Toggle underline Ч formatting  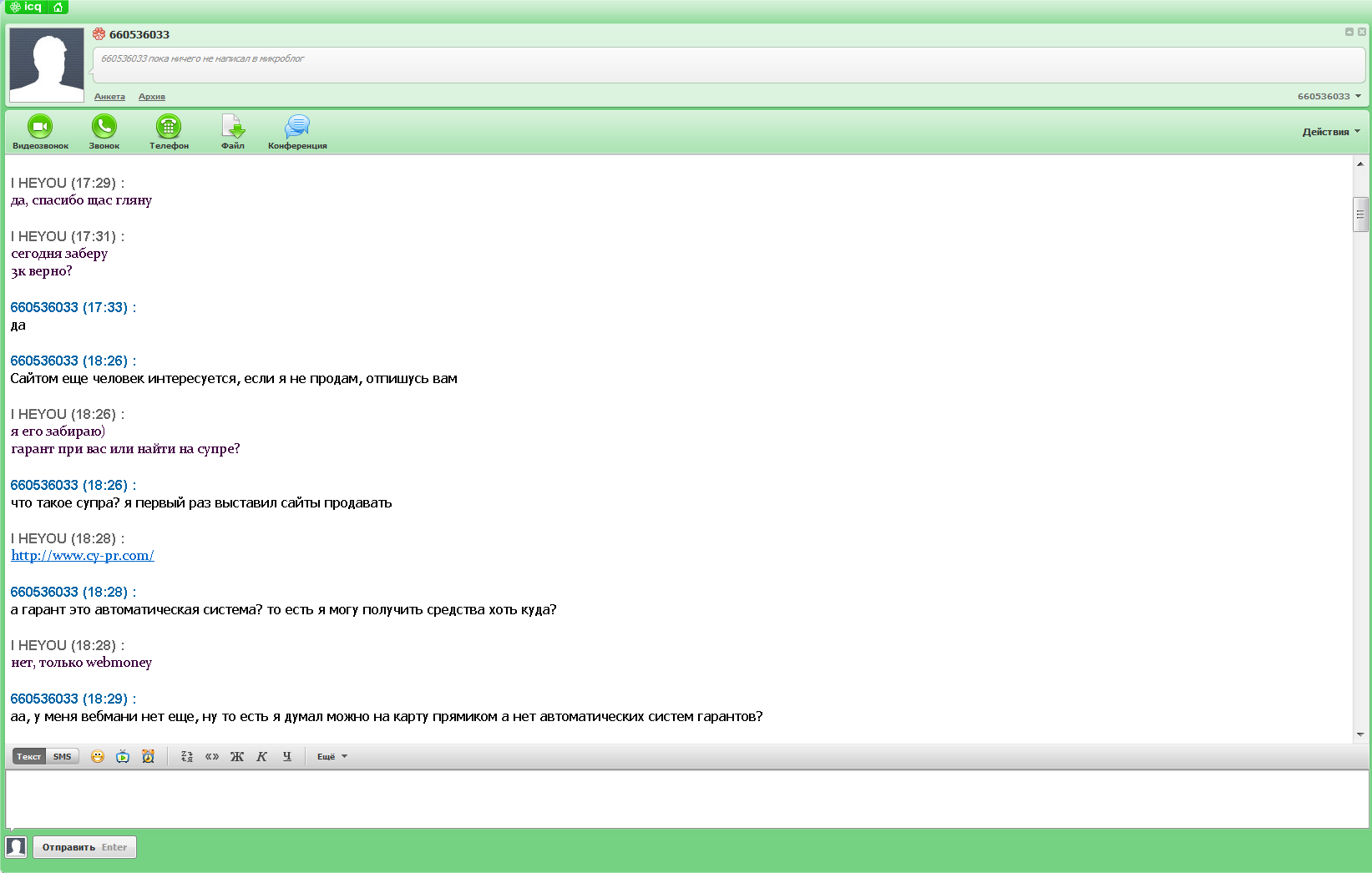(287, 756)
